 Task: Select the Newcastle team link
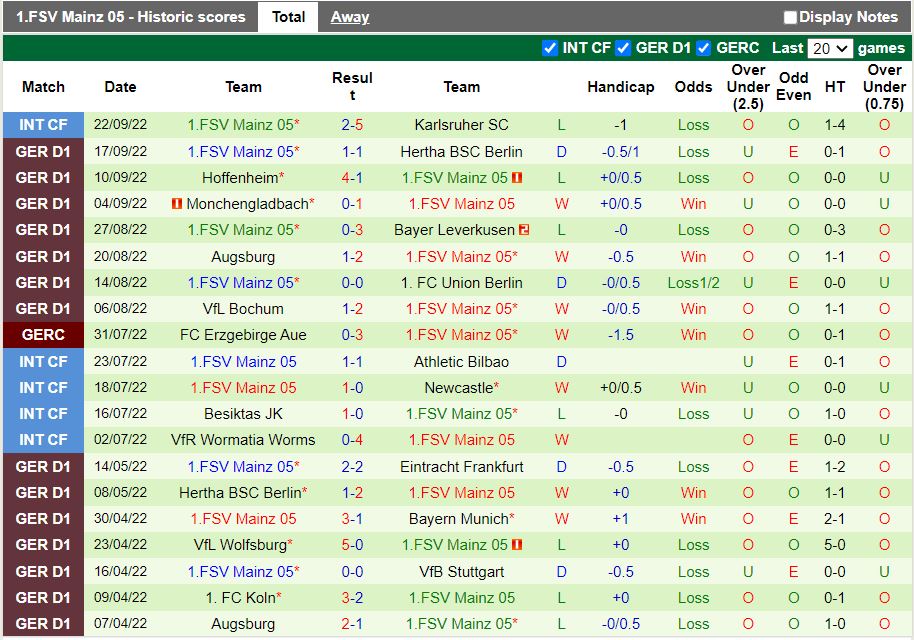click(461, 387)
